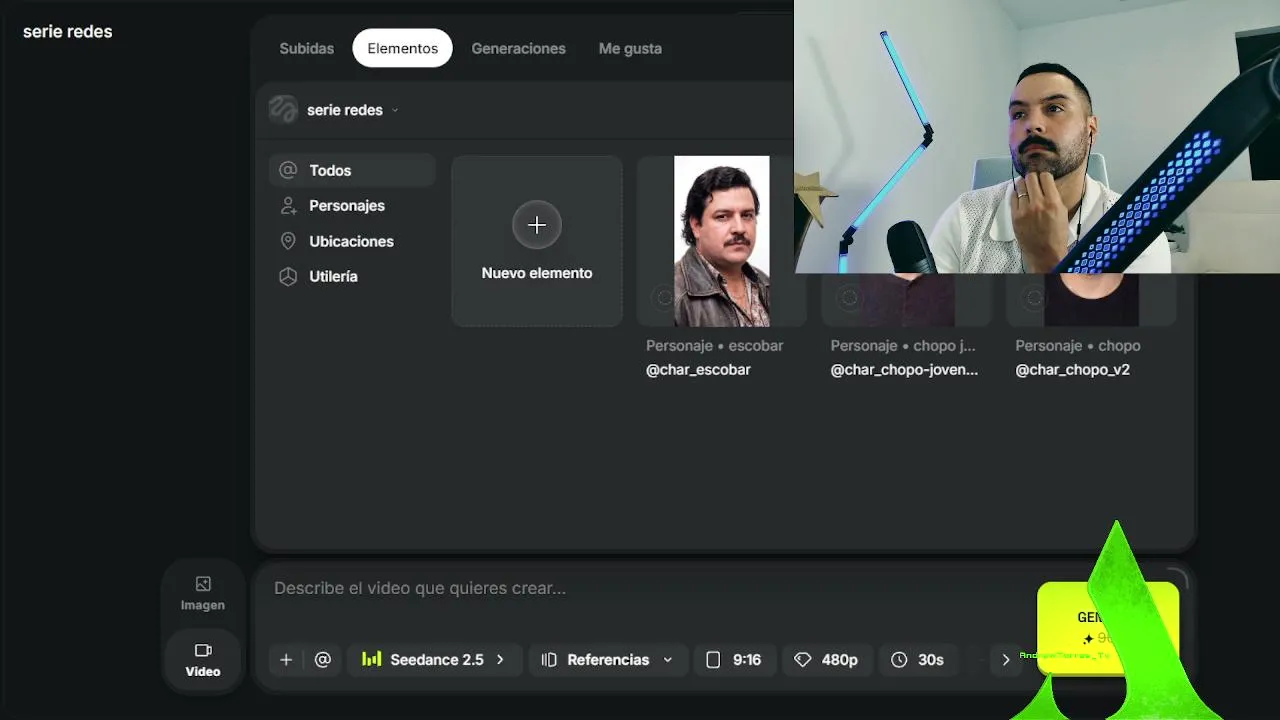Click the @char_escobar tag text

698,369
